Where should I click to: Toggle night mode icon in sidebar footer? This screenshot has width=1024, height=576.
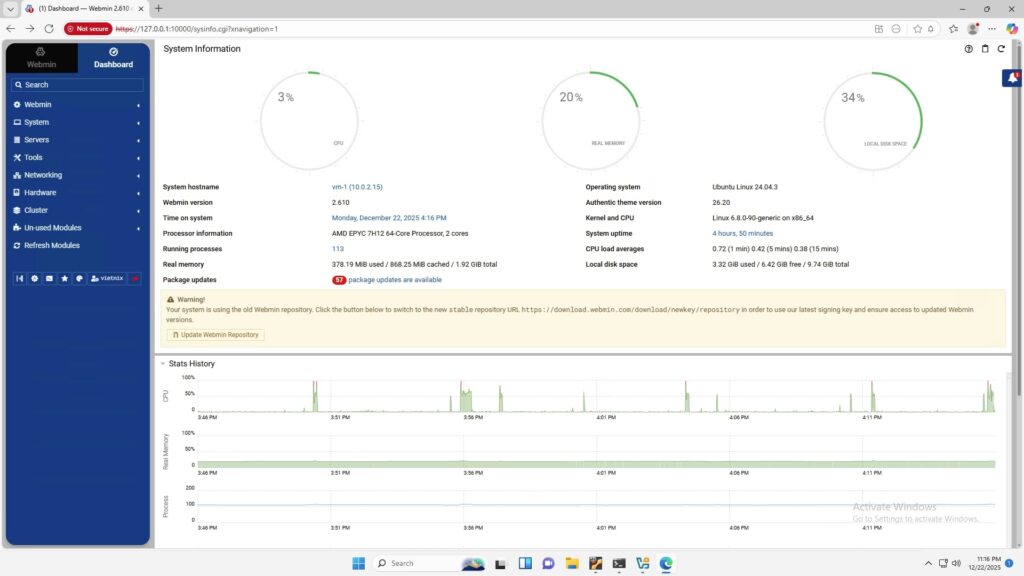35,278
